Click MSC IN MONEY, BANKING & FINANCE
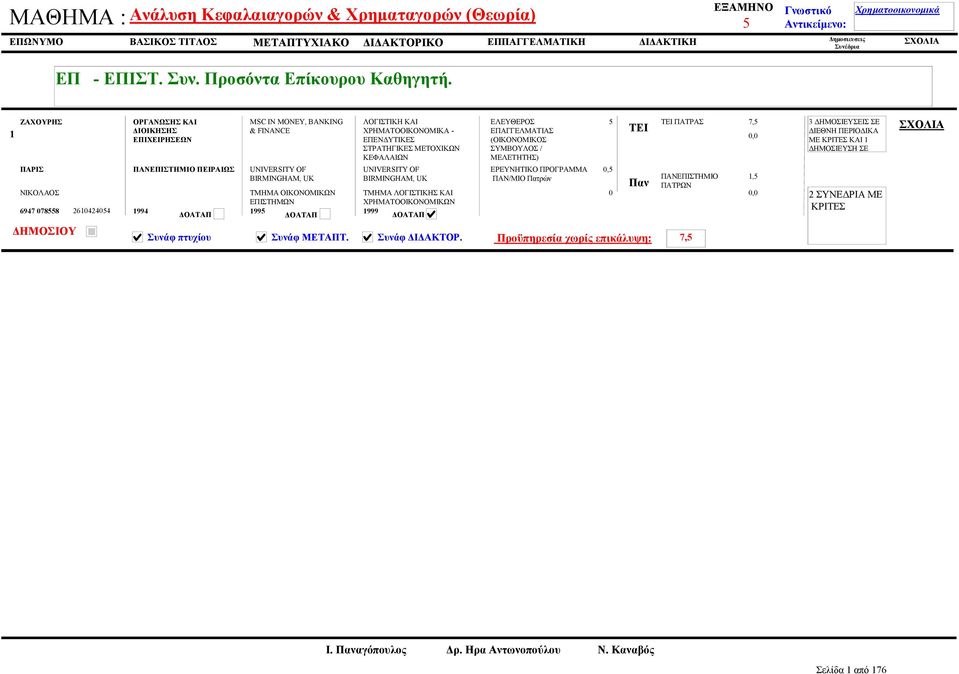Image resolution: width=959 pixels, height=674 pixels. pyautogui.click(x=296, y=126)
